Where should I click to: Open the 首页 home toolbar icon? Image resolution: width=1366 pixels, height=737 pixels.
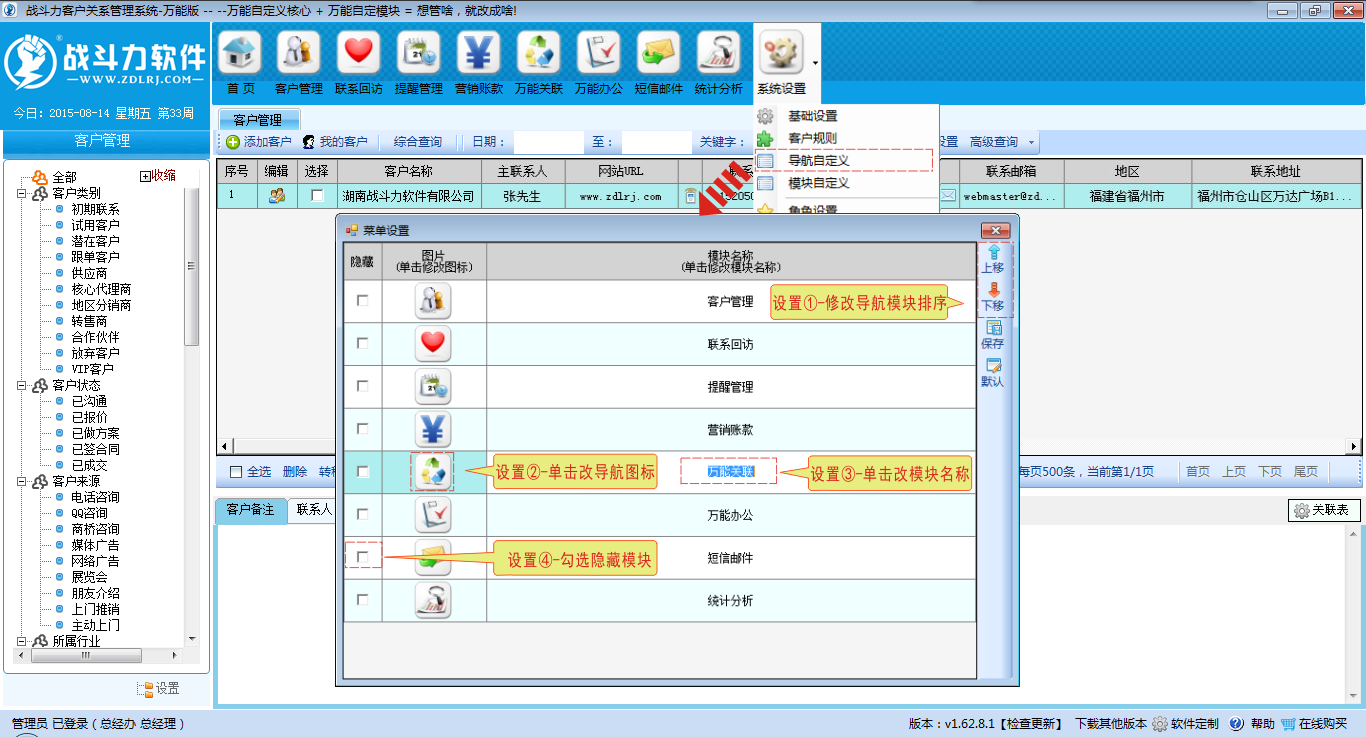point(239,53)
